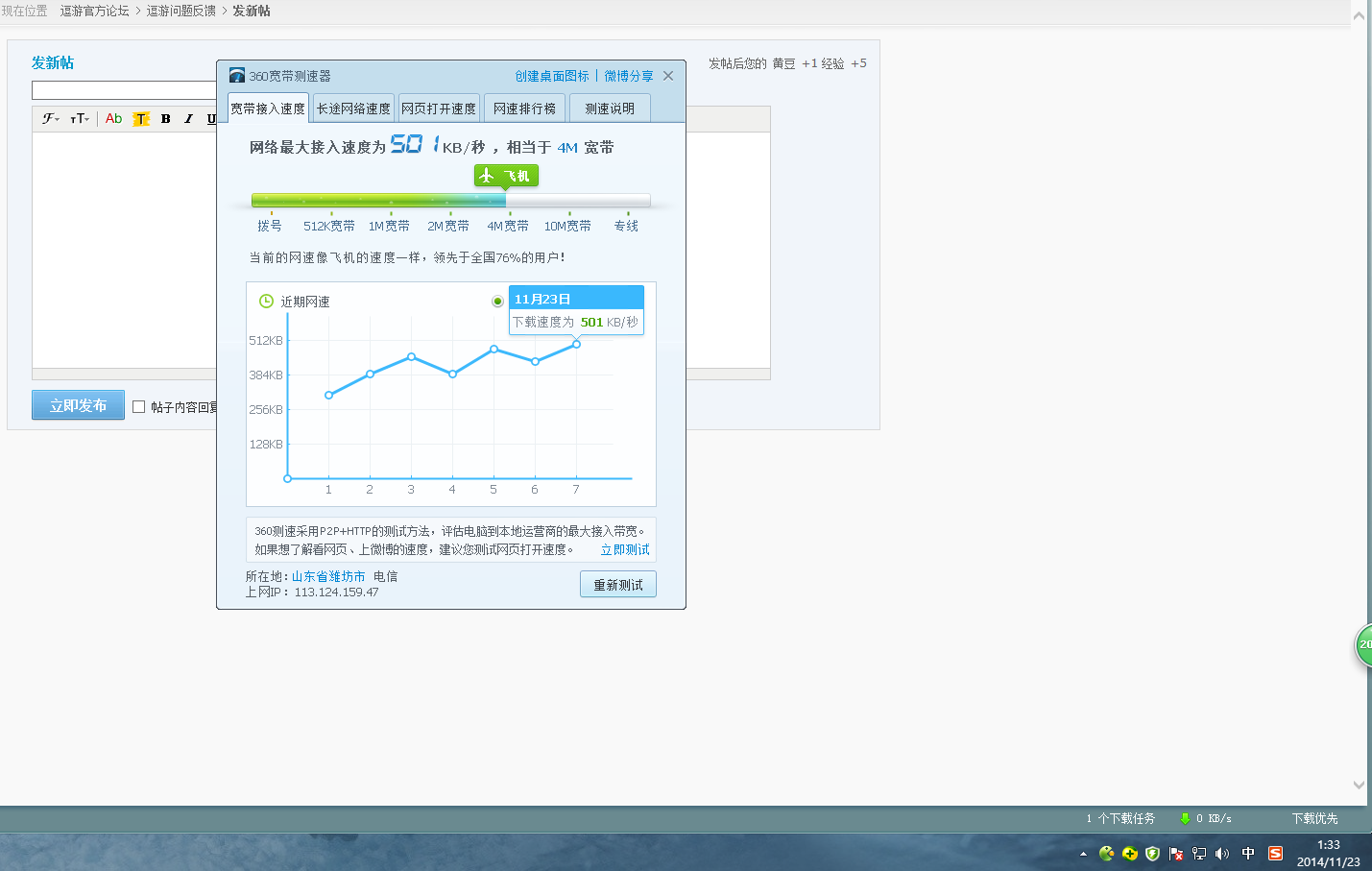Choose the Ab font color tool
Screen dimensions: 1372x871
point(113,119)
